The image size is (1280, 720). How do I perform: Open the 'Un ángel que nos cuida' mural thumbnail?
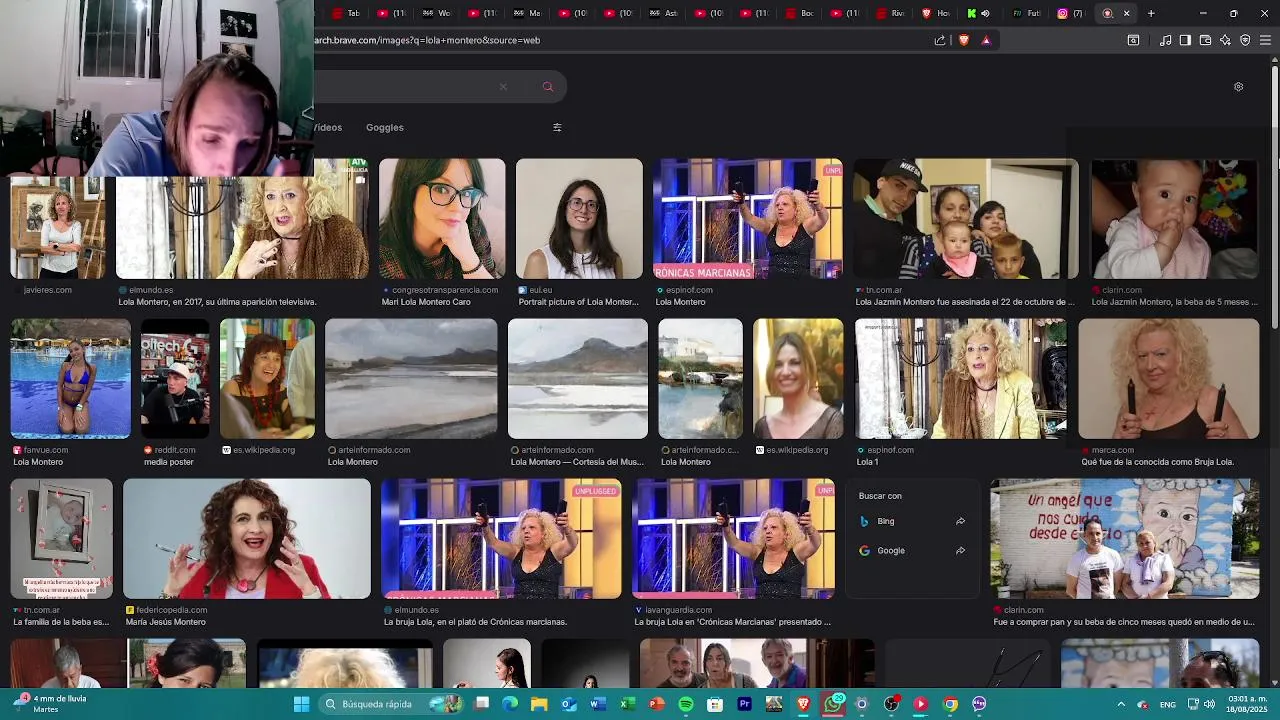pos(1125,538)
